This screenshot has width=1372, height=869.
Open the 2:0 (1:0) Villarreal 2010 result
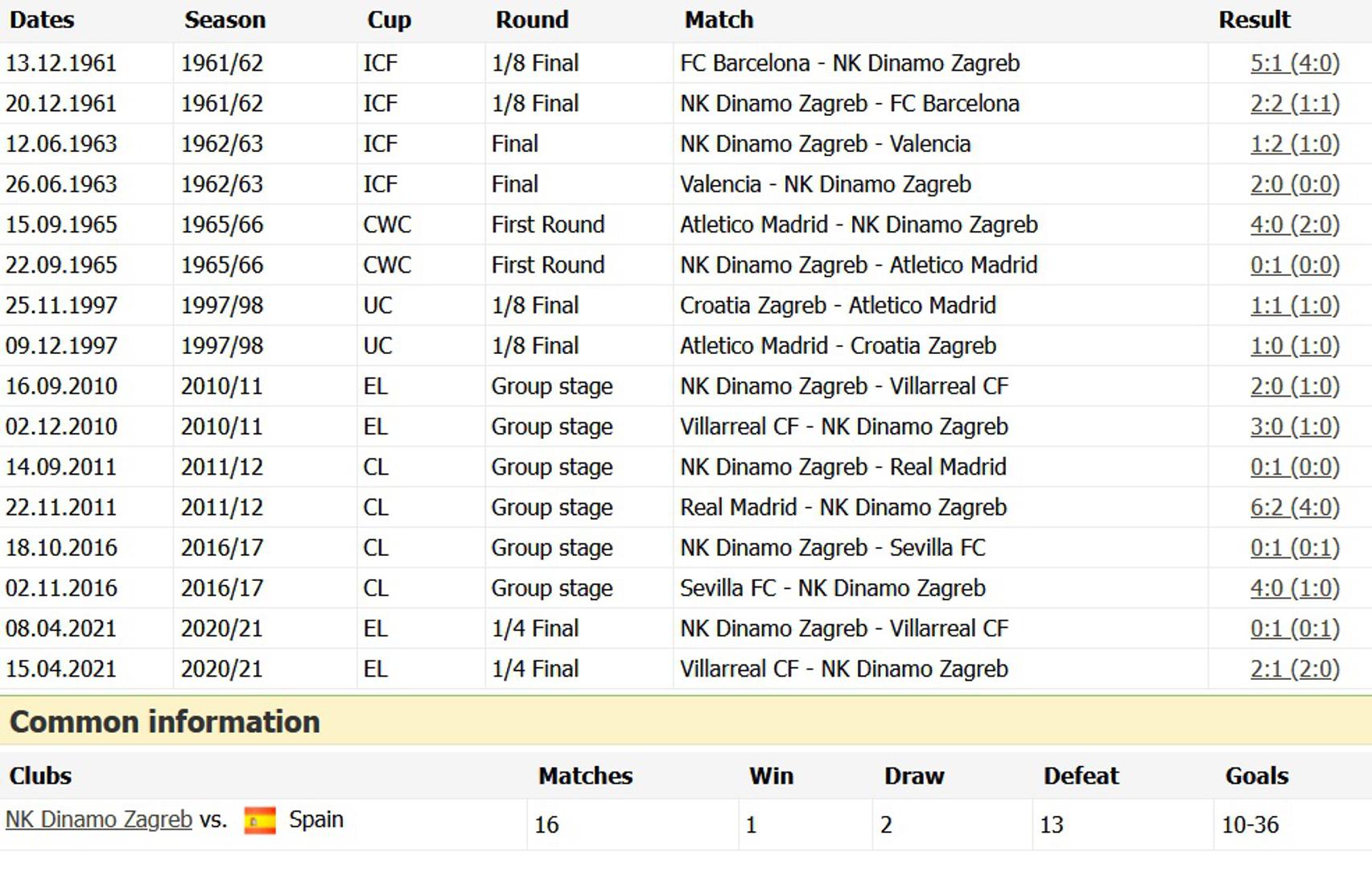click(x=1294, y=386)
